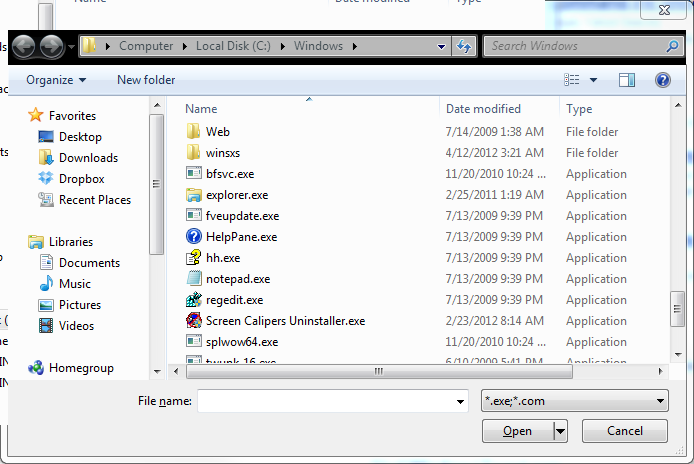Viewport: 694px width, 464px height.
Task: Create a New folder
Action: [x=146, y=80]
